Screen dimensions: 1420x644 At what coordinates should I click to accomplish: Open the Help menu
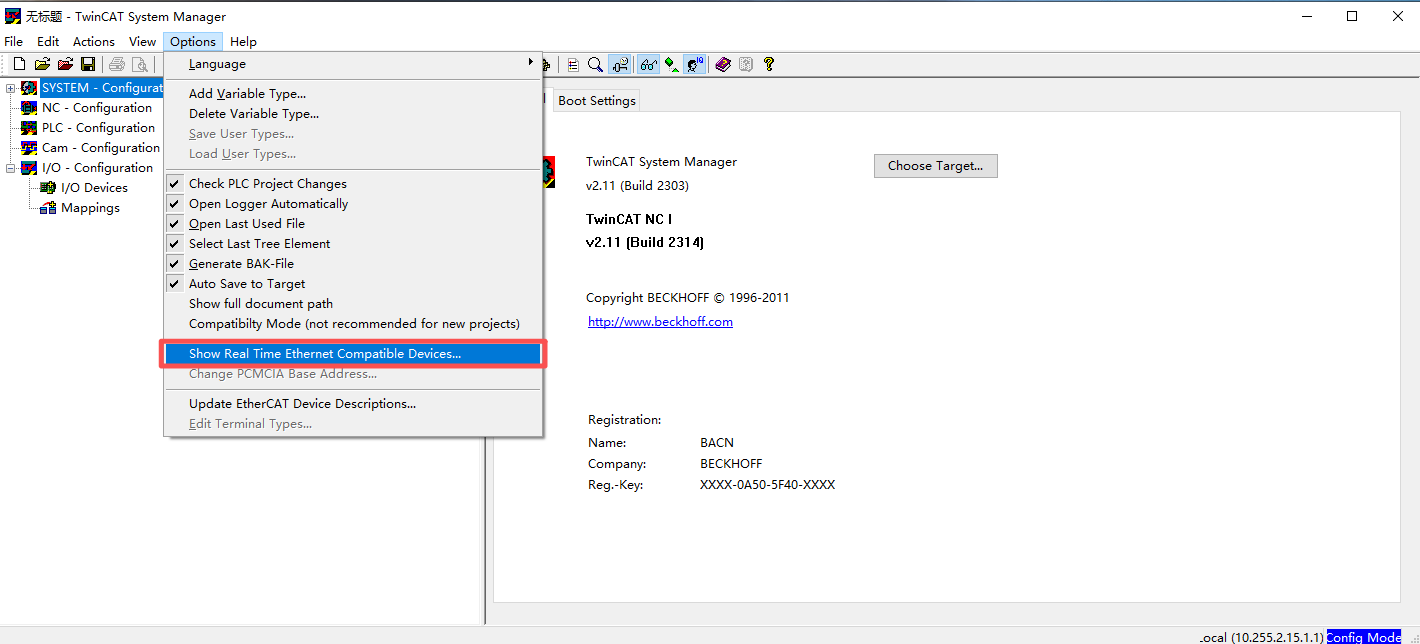243,42
